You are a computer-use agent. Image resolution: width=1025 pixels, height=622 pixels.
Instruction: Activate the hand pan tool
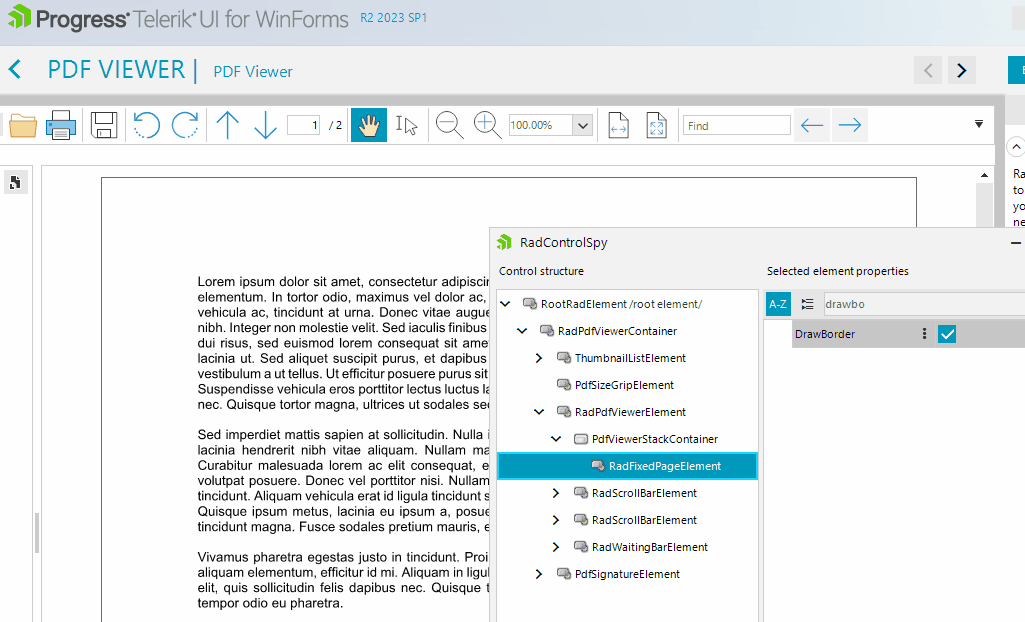tap(369, 125)
